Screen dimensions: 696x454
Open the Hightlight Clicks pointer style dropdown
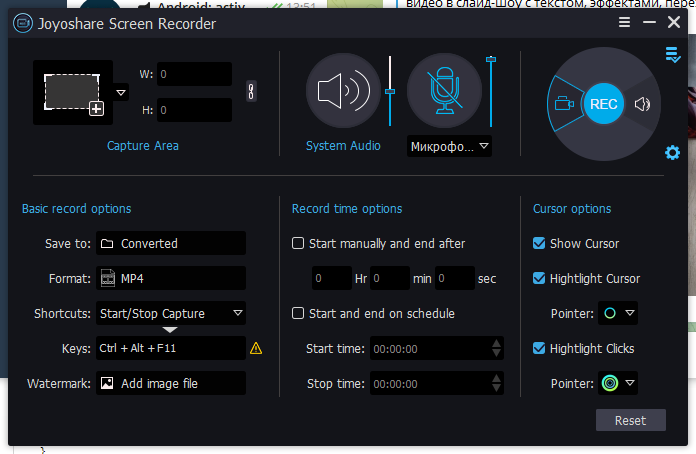(x=618, y=383)
